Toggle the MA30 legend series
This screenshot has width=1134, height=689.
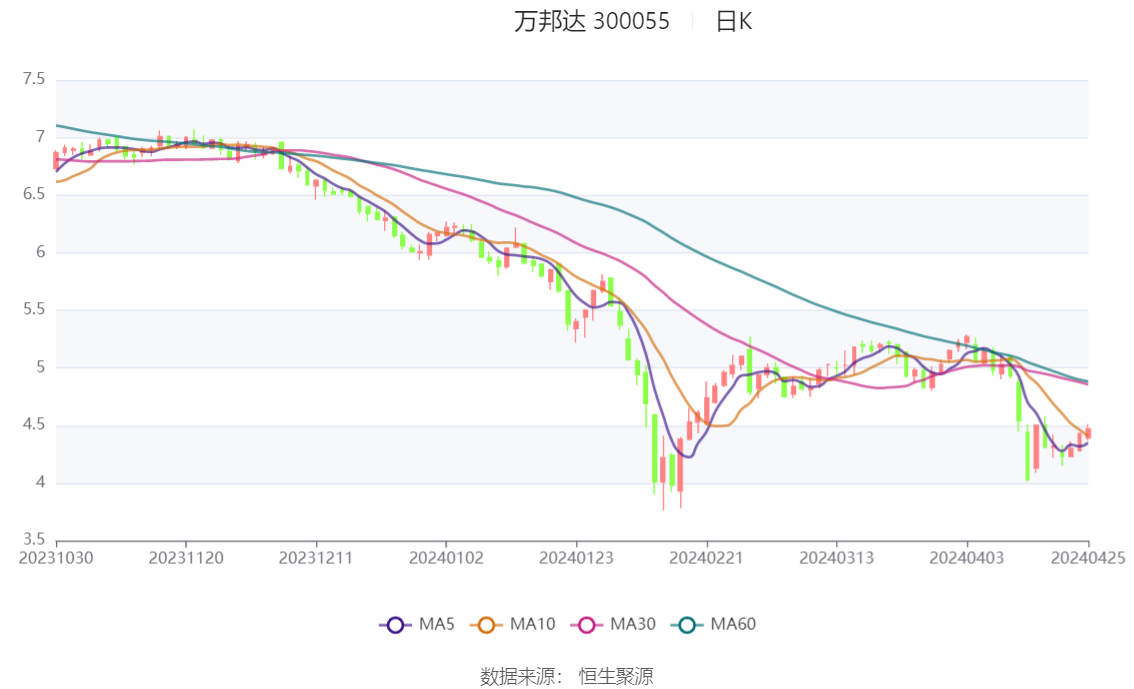tap(613, 625)
